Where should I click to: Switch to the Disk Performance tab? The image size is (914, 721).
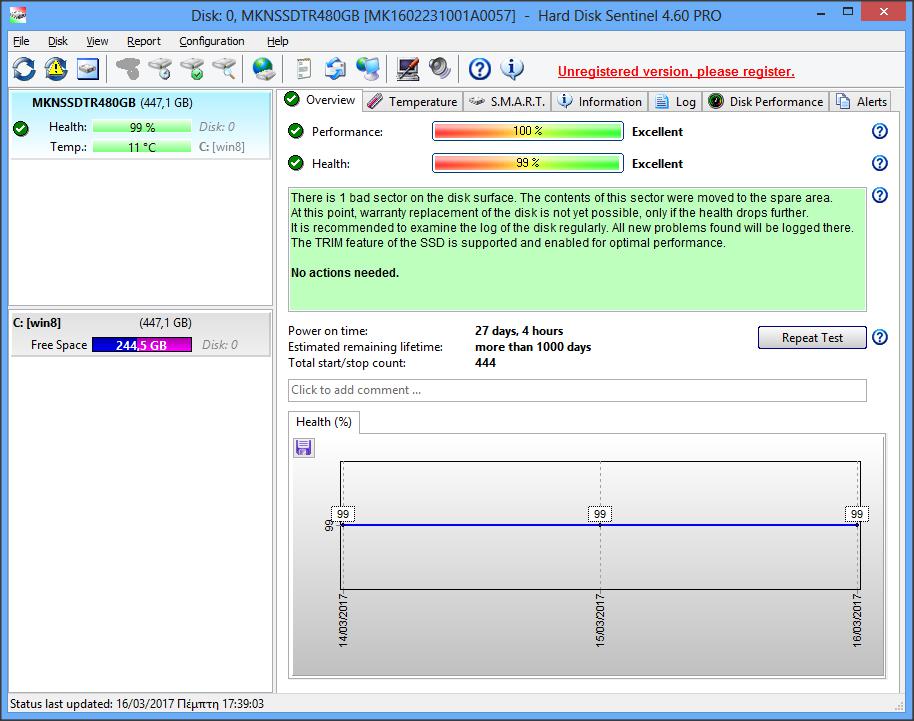(766, 101)
